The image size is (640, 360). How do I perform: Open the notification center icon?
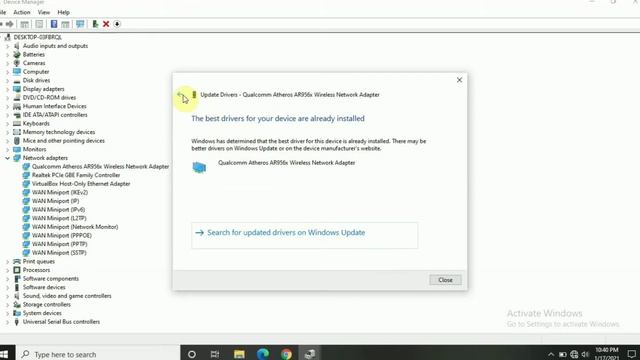click(631, 354)
